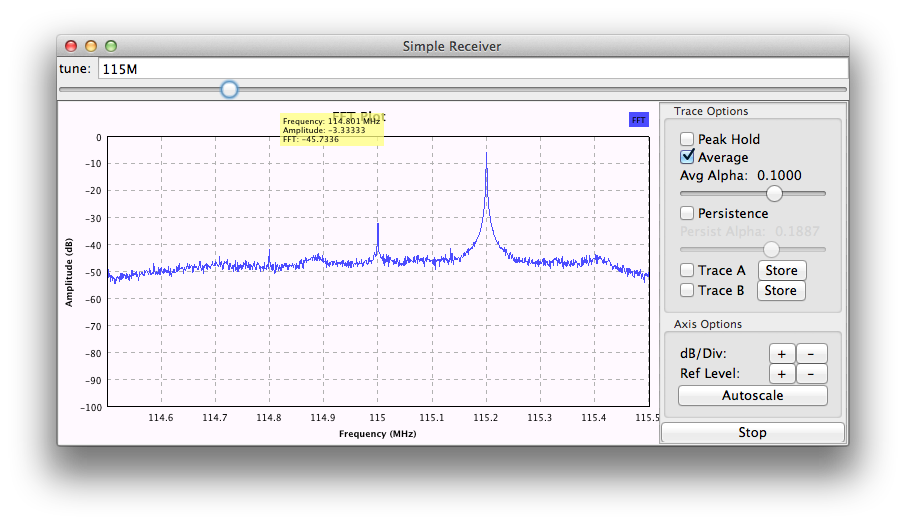Minimize the Simple Receiver window

pos(91,46)
